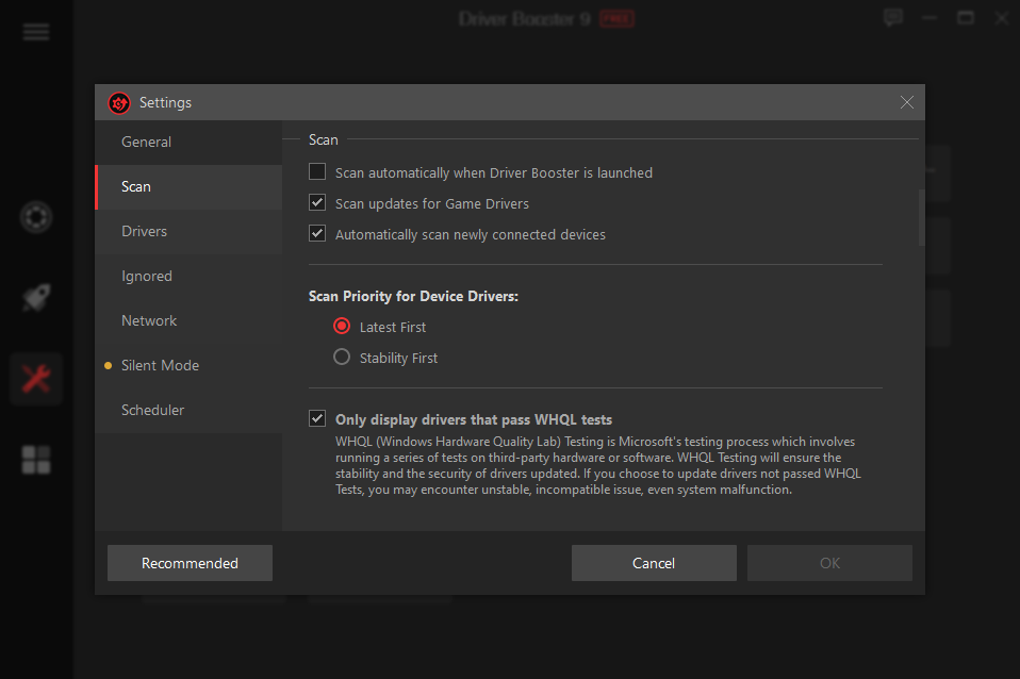1020x679 pixels.
Task: Select the Tools wrench icon in sidebar
Action: (36, 379)
